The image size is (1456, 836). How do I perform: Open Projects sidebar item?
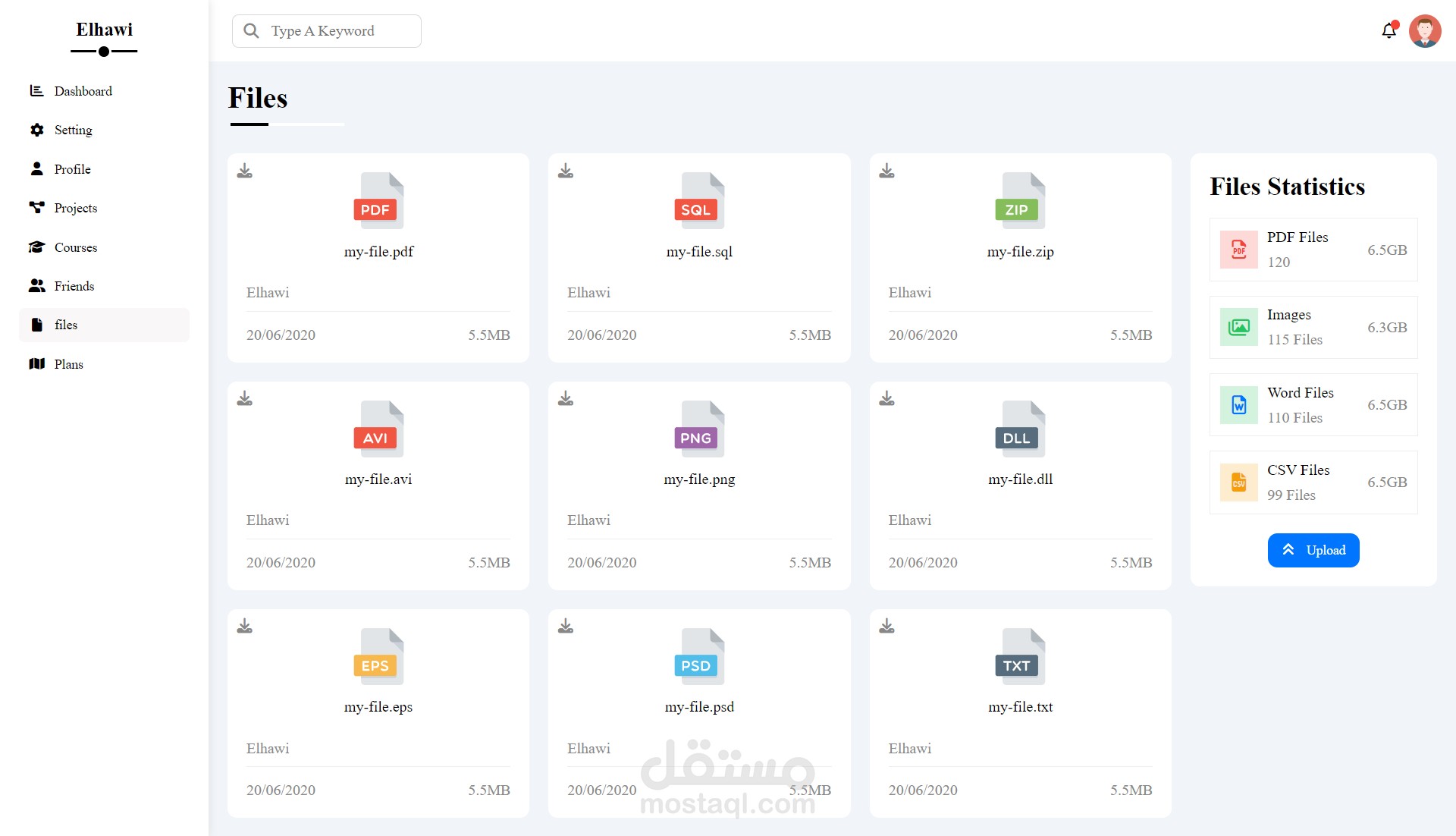coord(75,208)
